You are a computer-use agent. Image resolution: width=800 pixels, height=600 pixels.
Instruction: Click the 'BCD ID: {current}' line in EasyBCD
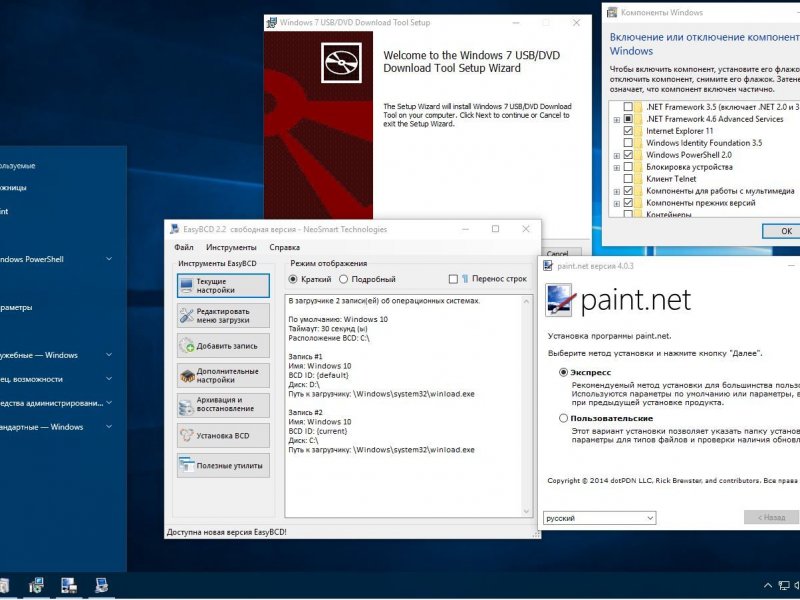[318, 431]
